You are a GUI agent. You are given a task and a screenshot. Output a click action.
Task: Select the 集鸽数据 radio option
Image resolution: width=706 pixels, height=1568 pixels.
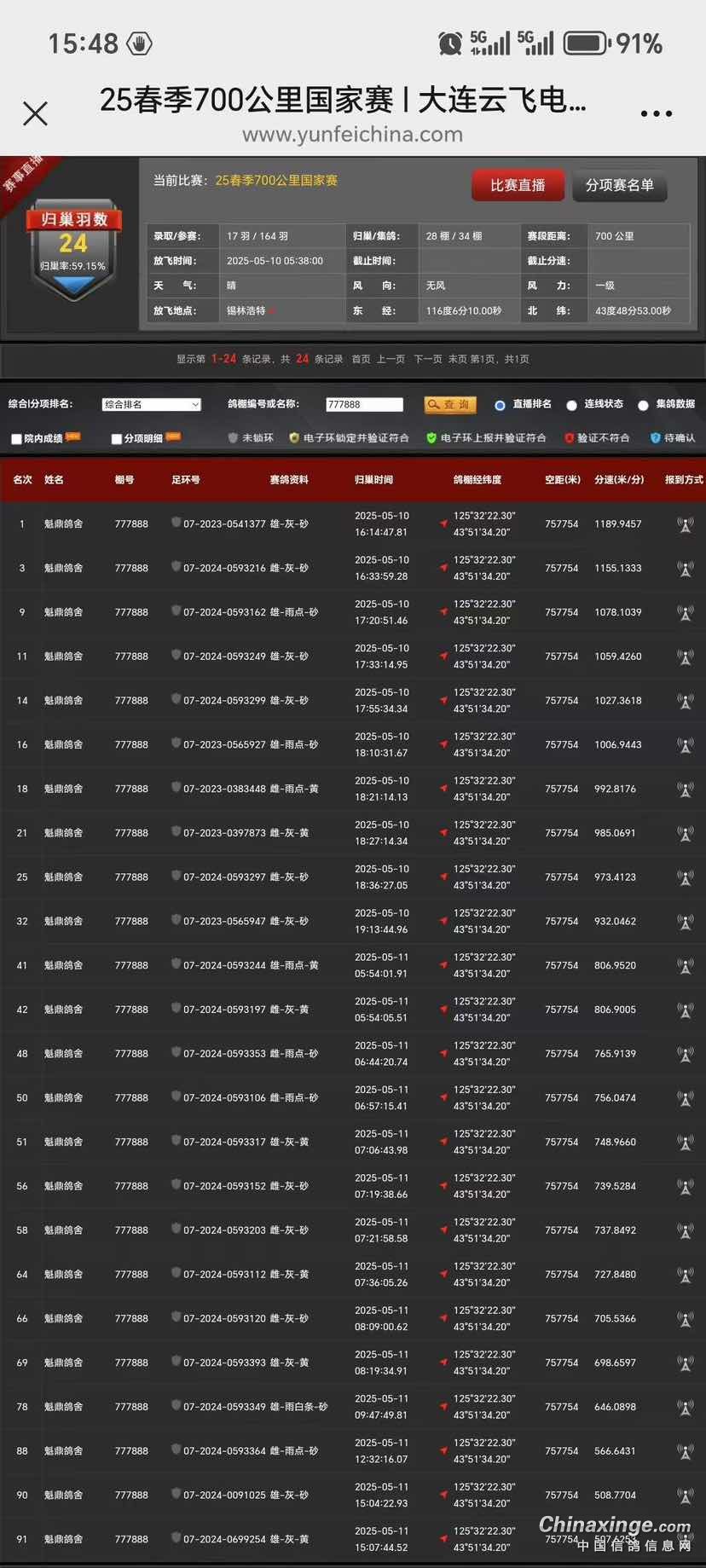643,406
